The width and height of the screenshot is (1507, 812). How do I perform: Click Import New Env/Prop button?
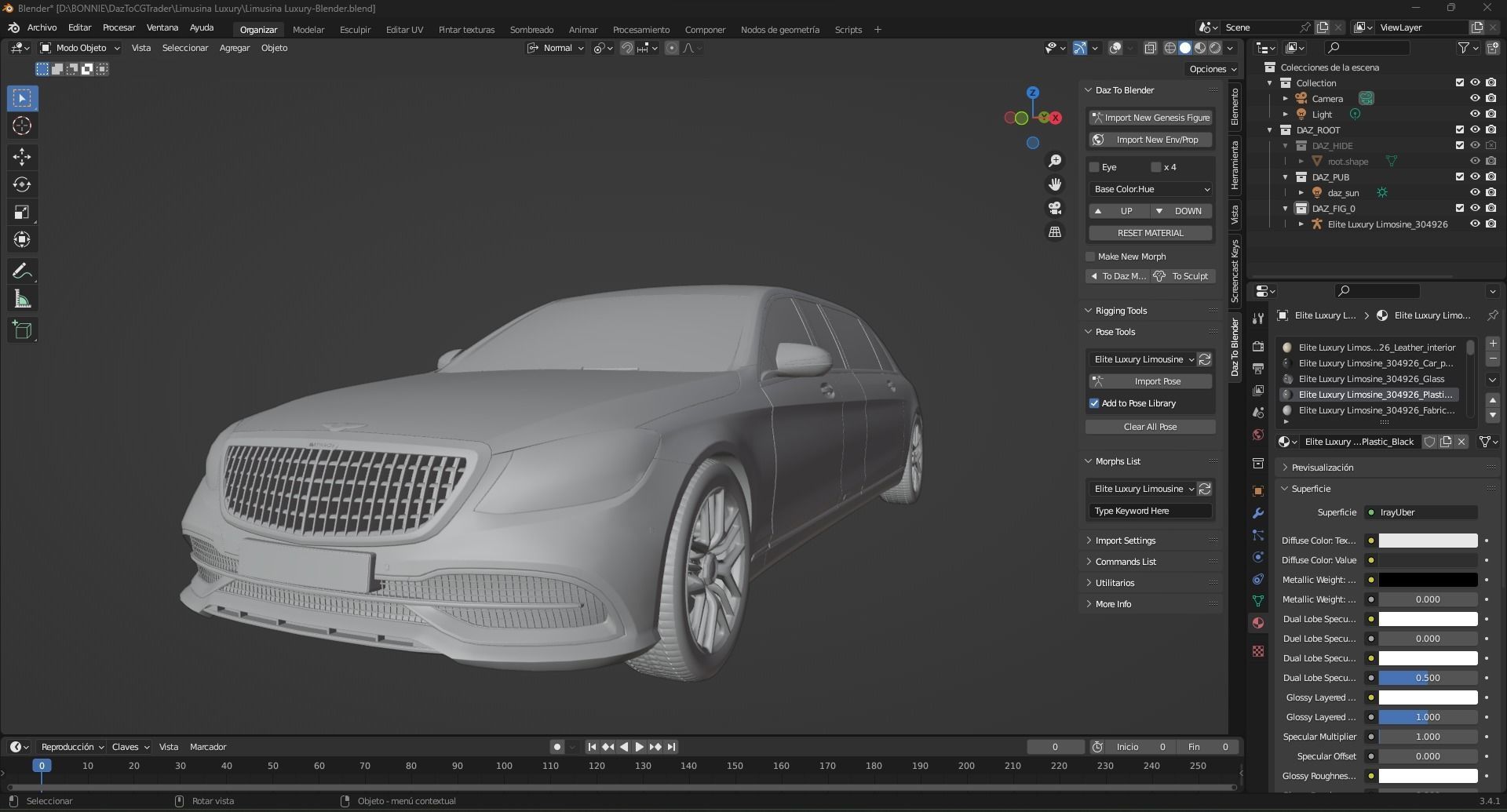point(1151,140)
